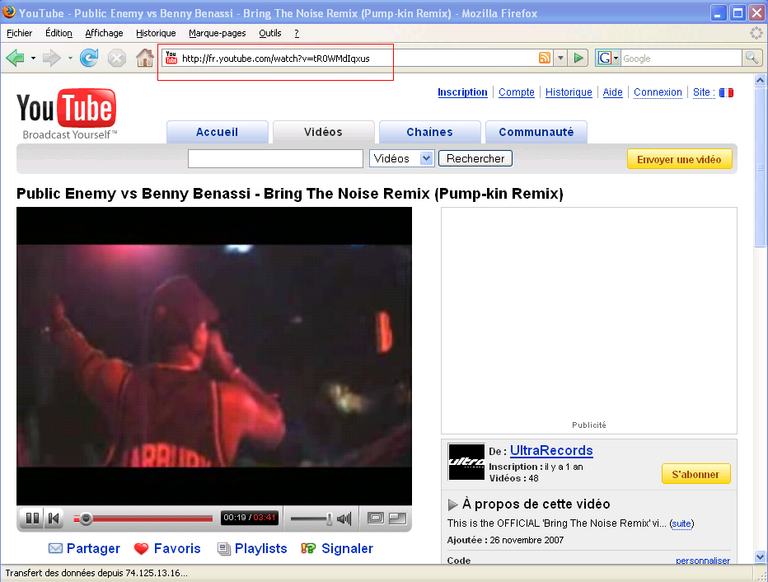Click the YouTube logo
Image resolution: width=768 pixels, height=582 pixels.
point(67,114)
